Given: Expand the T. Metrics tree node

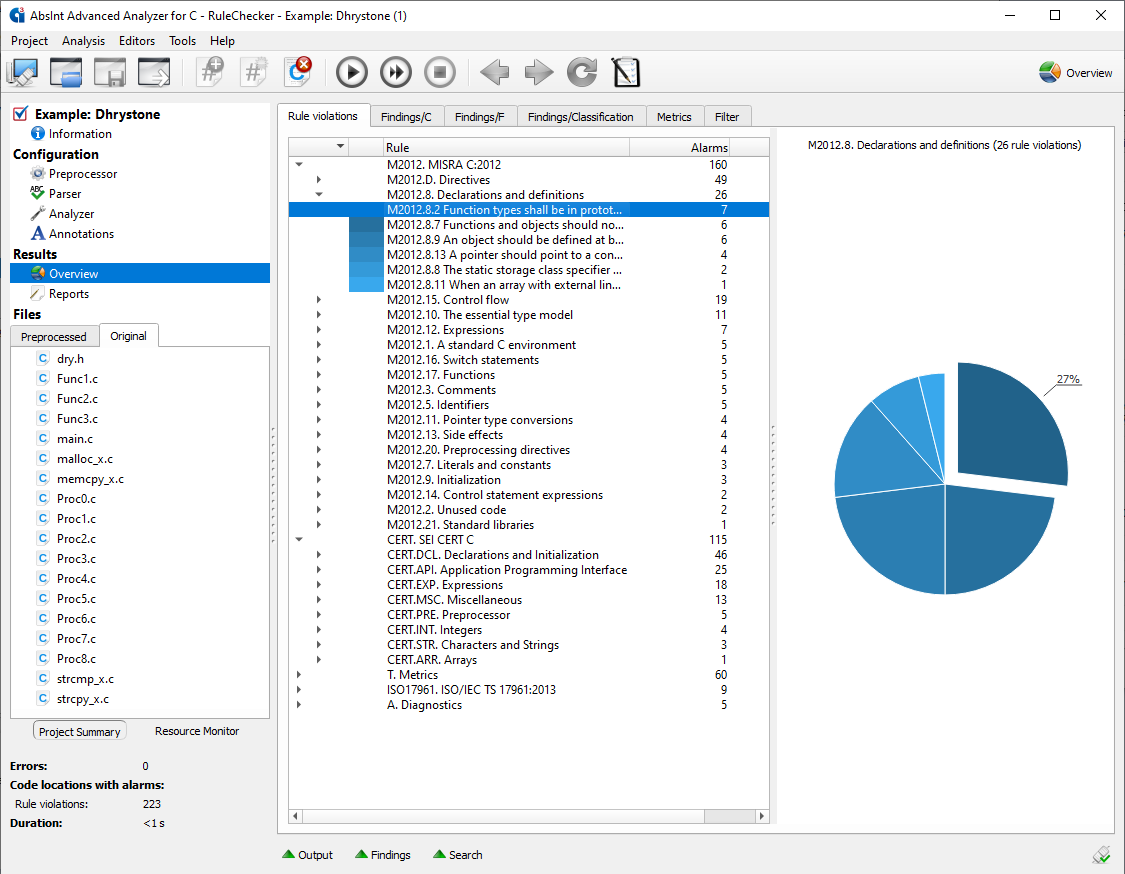Looking at the screenshot, I should point(298,675).
